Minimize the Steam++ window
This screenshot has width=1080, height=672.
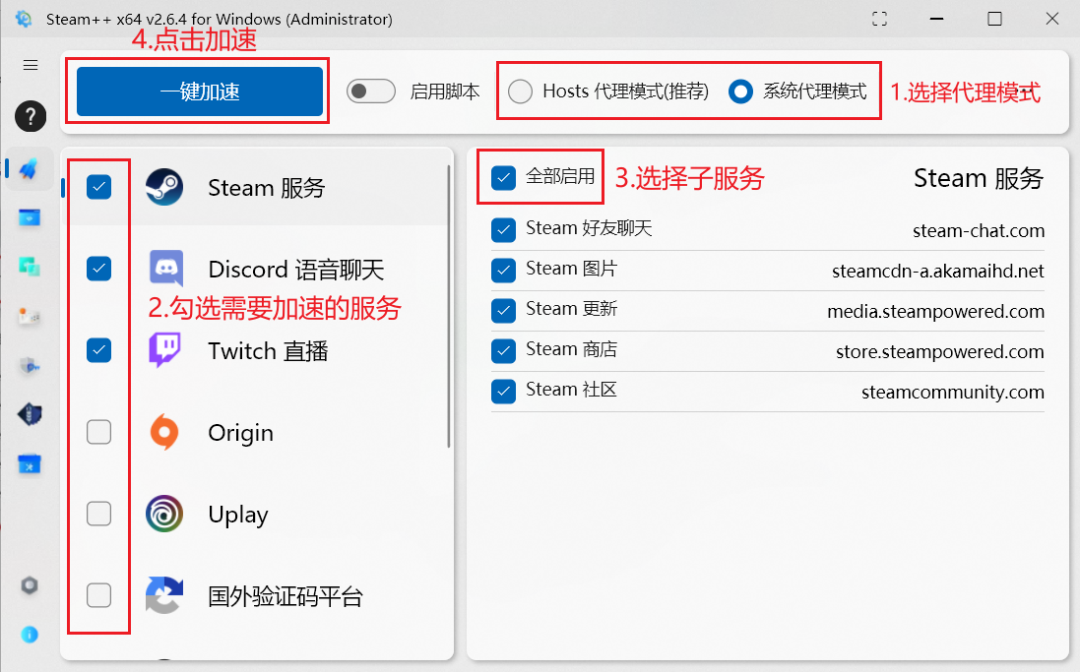pos(937,19)
